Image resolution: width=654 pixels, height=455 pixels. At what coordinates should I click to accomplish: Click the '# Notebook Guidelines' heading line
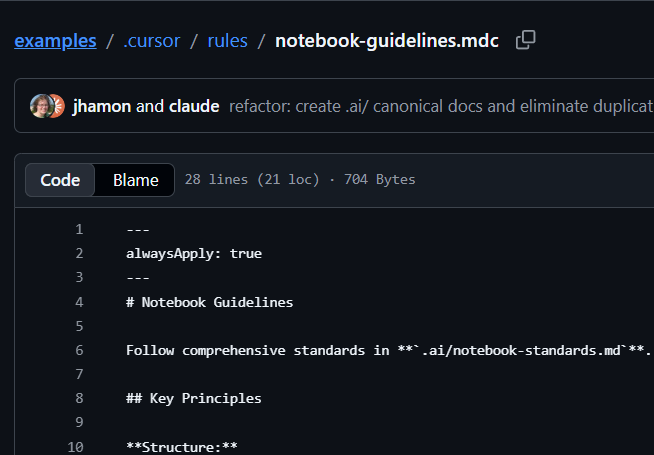(210, 302)
